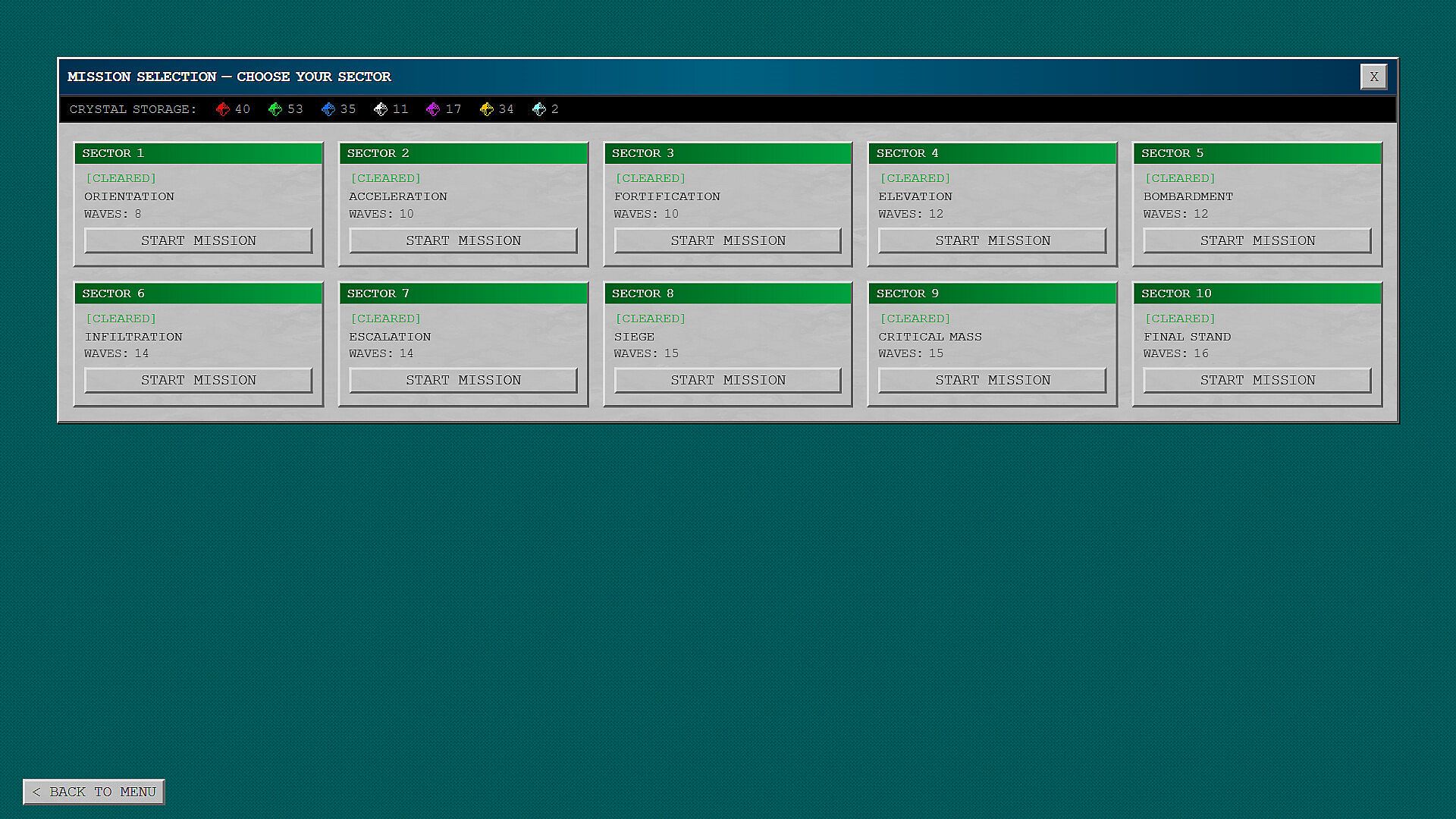Click the red crystal storage icon
This screenshot has width=1456, height=819.
coord(223,110)
